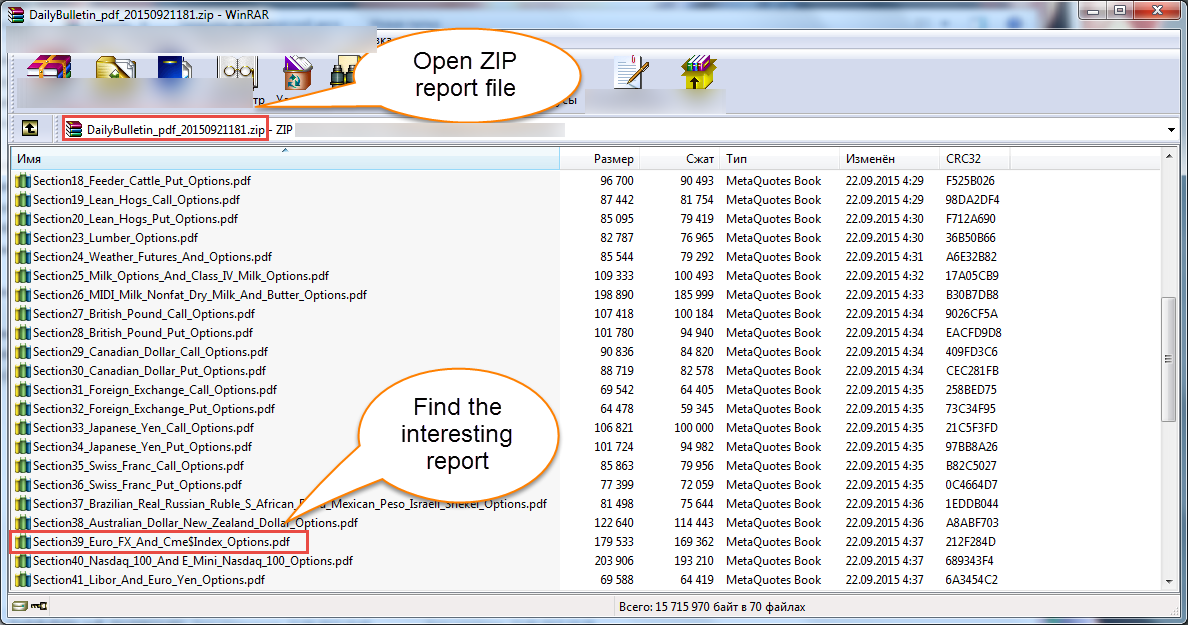The image size is (1188, 625).
Task: Click the zip archive icon in address bar
Action: [73, 130]
